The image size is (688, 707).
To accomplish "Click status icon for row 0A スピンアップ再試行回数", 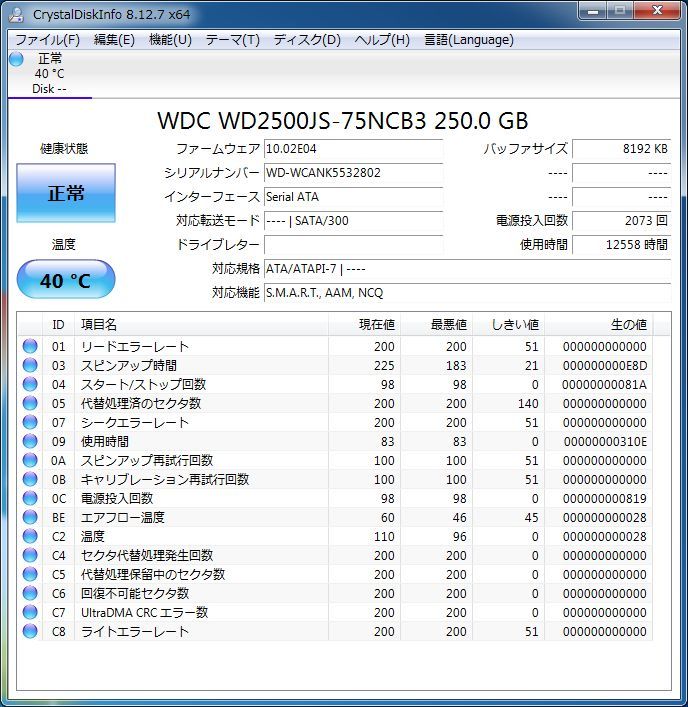I will (x=30, y=460).
